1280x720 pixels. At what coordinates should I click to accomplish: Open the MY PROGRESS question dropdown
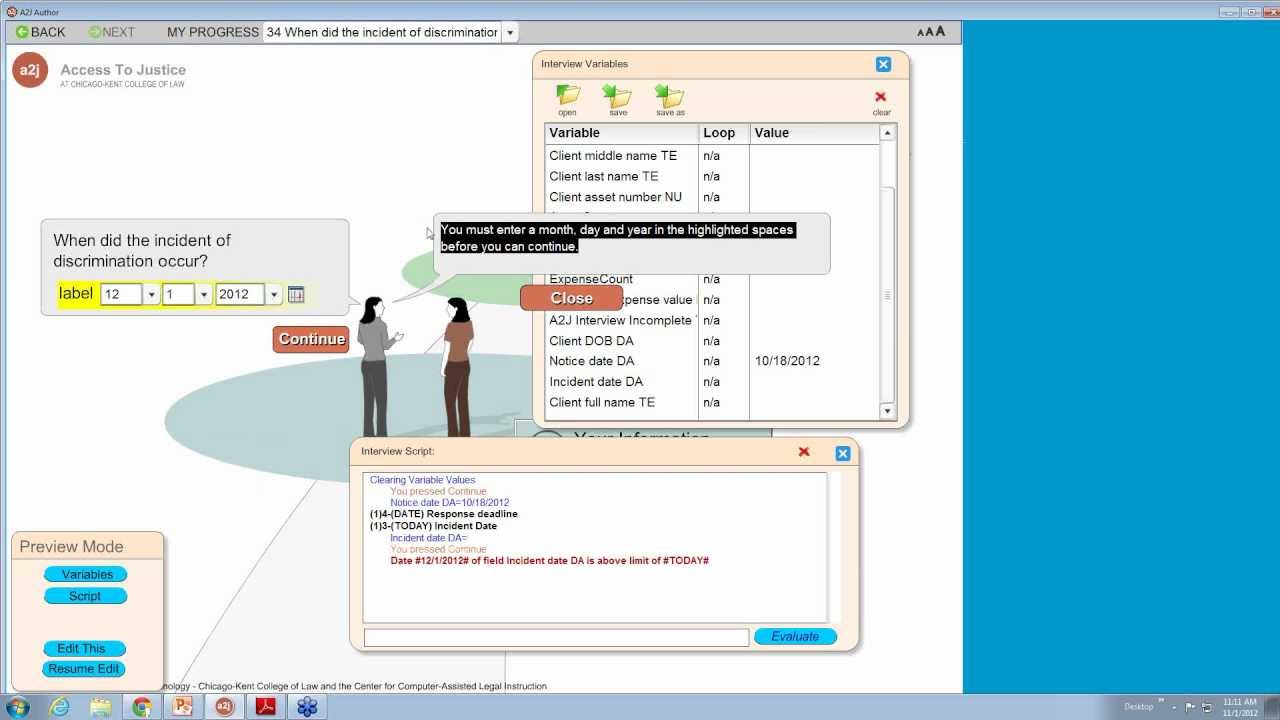coord(510,32)
